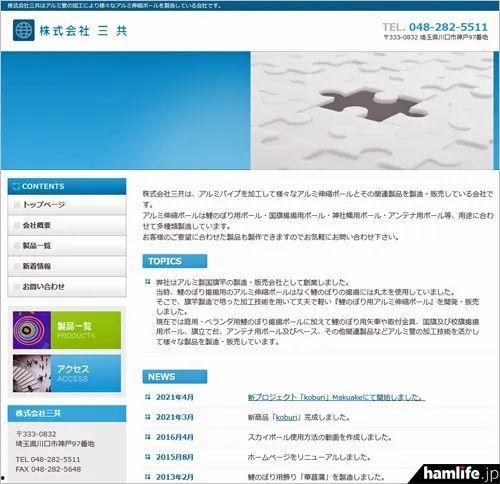500x484 pixels.
Task: Open 新着情報 in the CONTENTS menu
Action: click(67, 266)
